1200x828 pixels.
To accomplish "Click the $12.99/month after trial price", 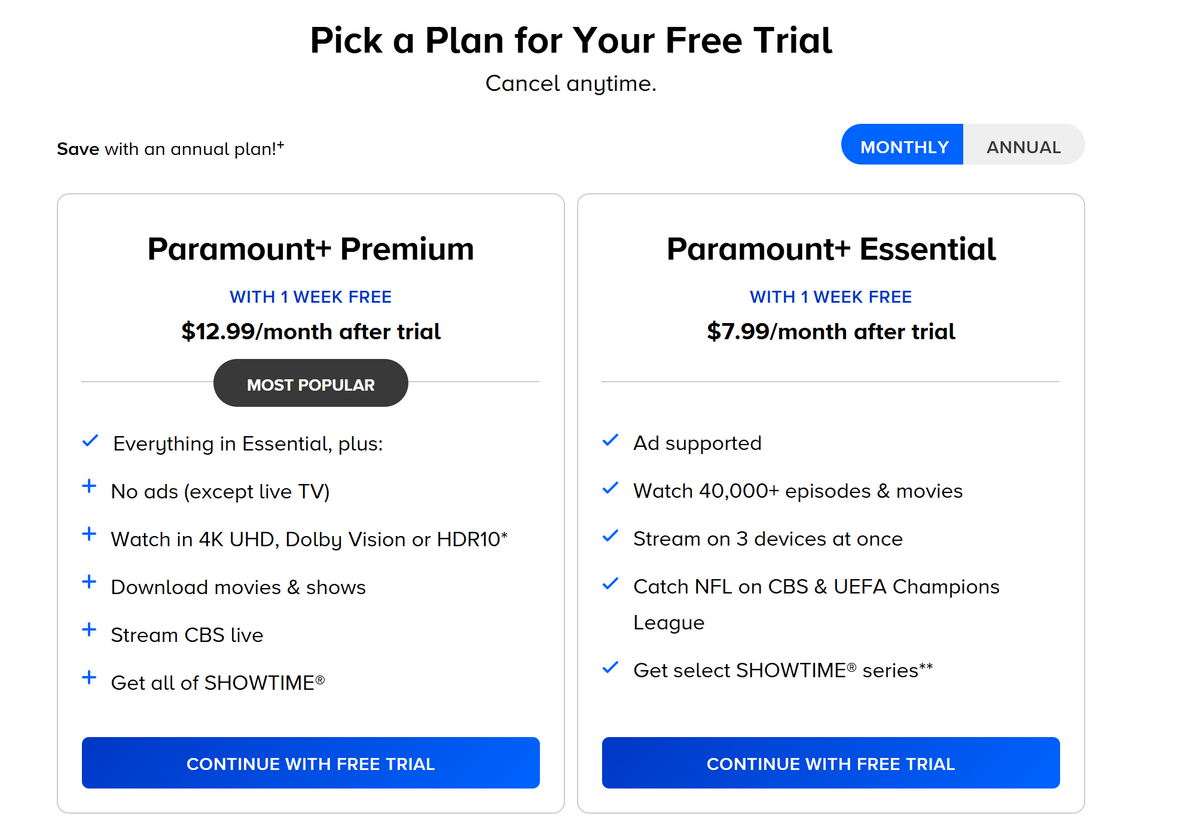I will (311, 332).
